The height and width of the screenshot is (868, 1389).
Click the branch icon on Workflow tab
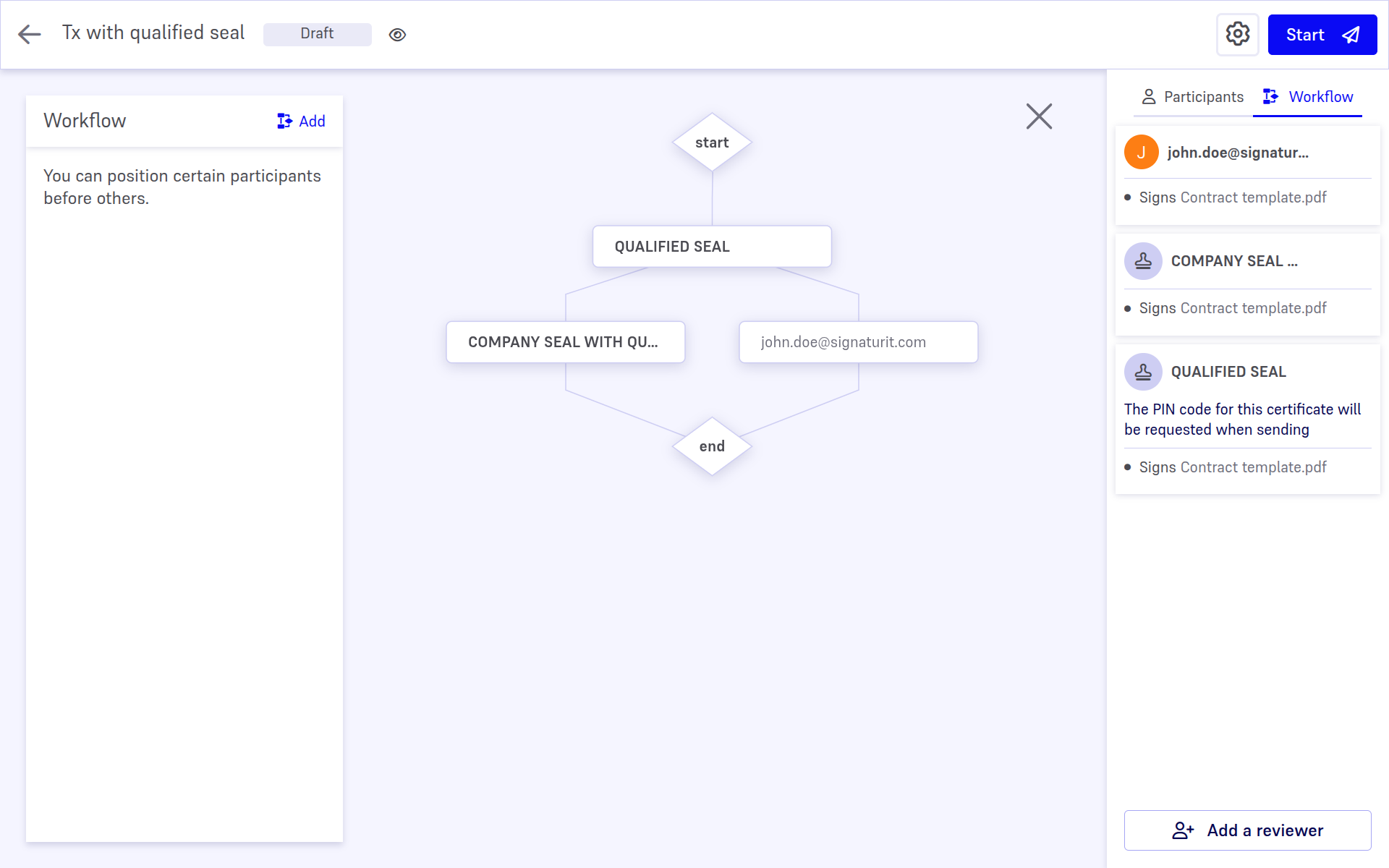coord(1270,96)
